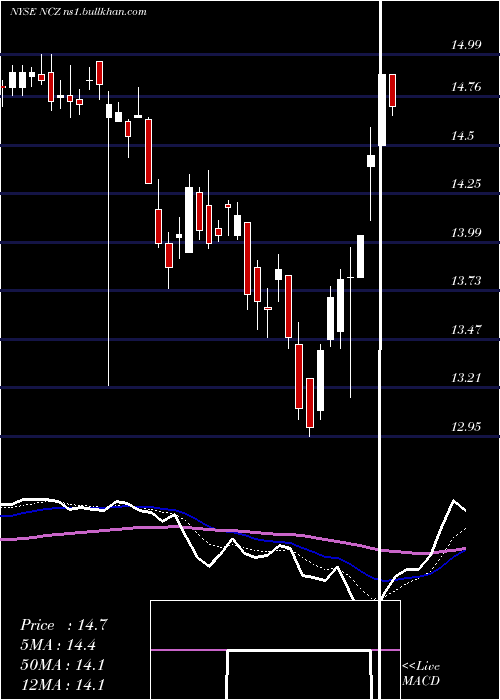Click the tall white candlestick beside the vertical marker

tap(382, 110)
